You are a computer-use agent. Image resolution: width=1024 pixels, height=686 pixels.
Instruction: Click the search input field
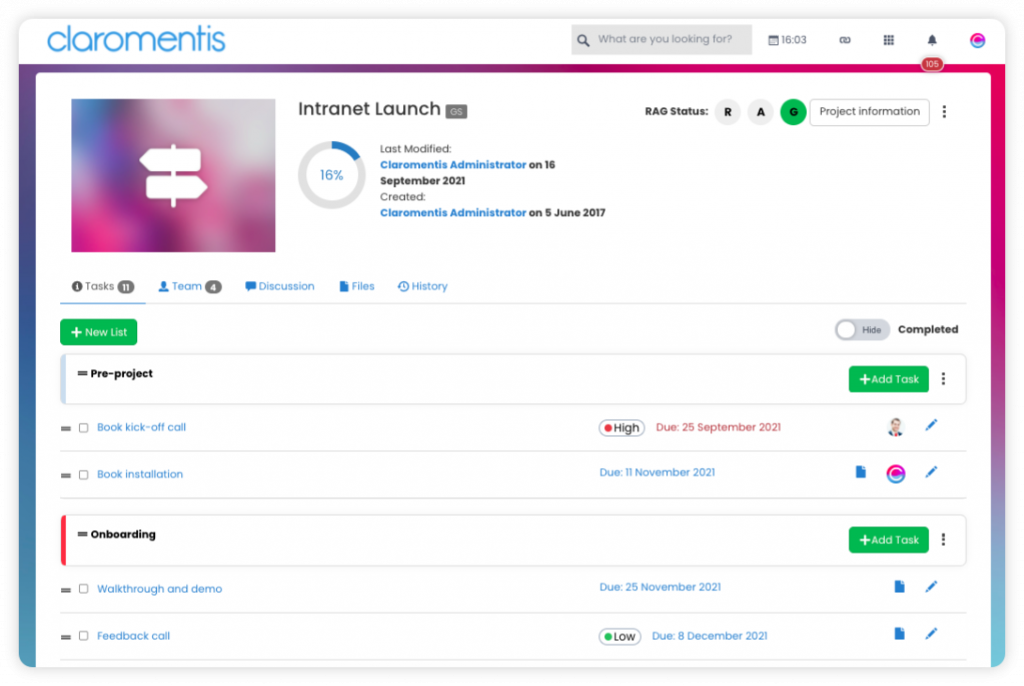670,40
